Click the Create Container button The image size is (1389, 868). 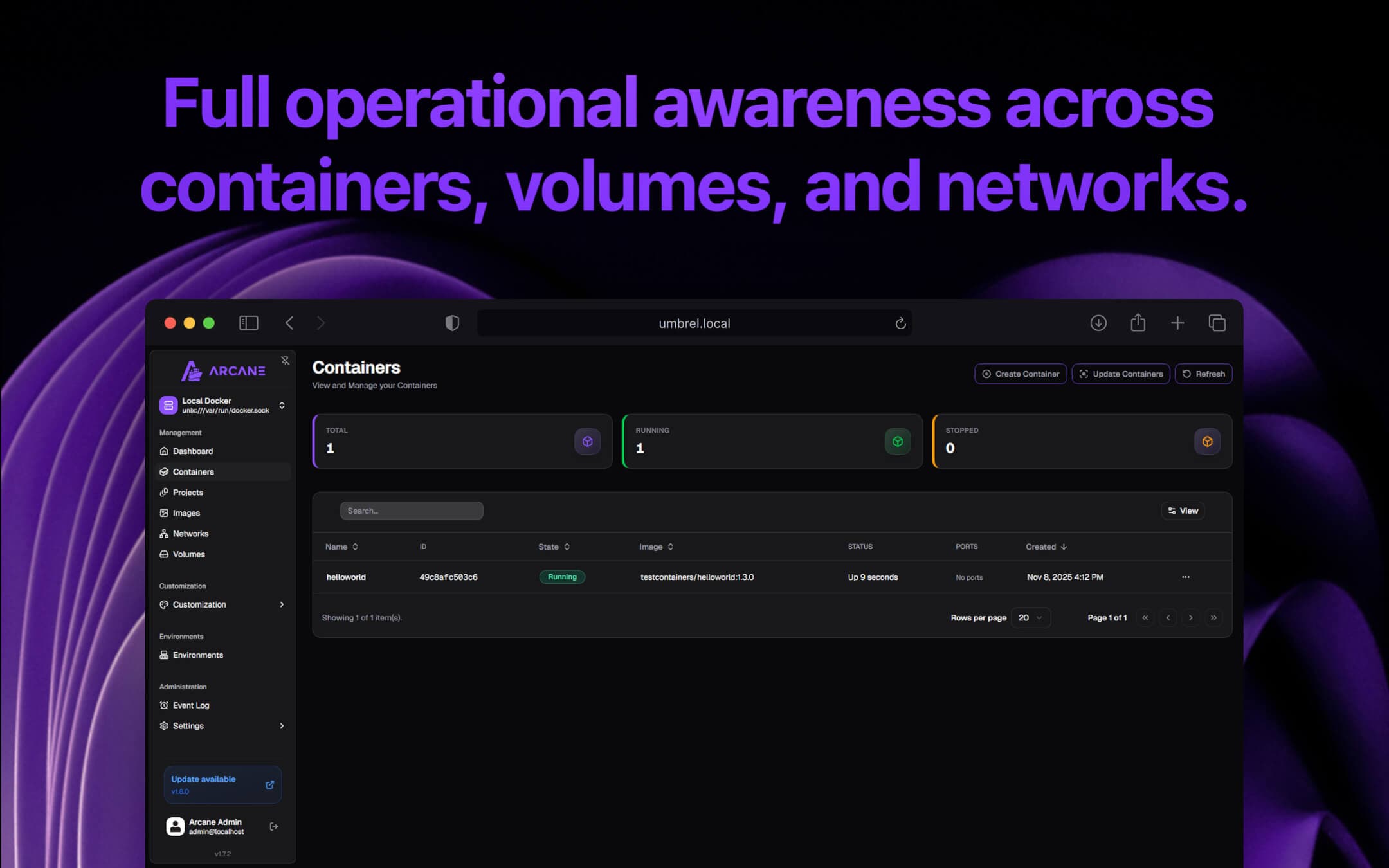click(x=1021, y=374)
